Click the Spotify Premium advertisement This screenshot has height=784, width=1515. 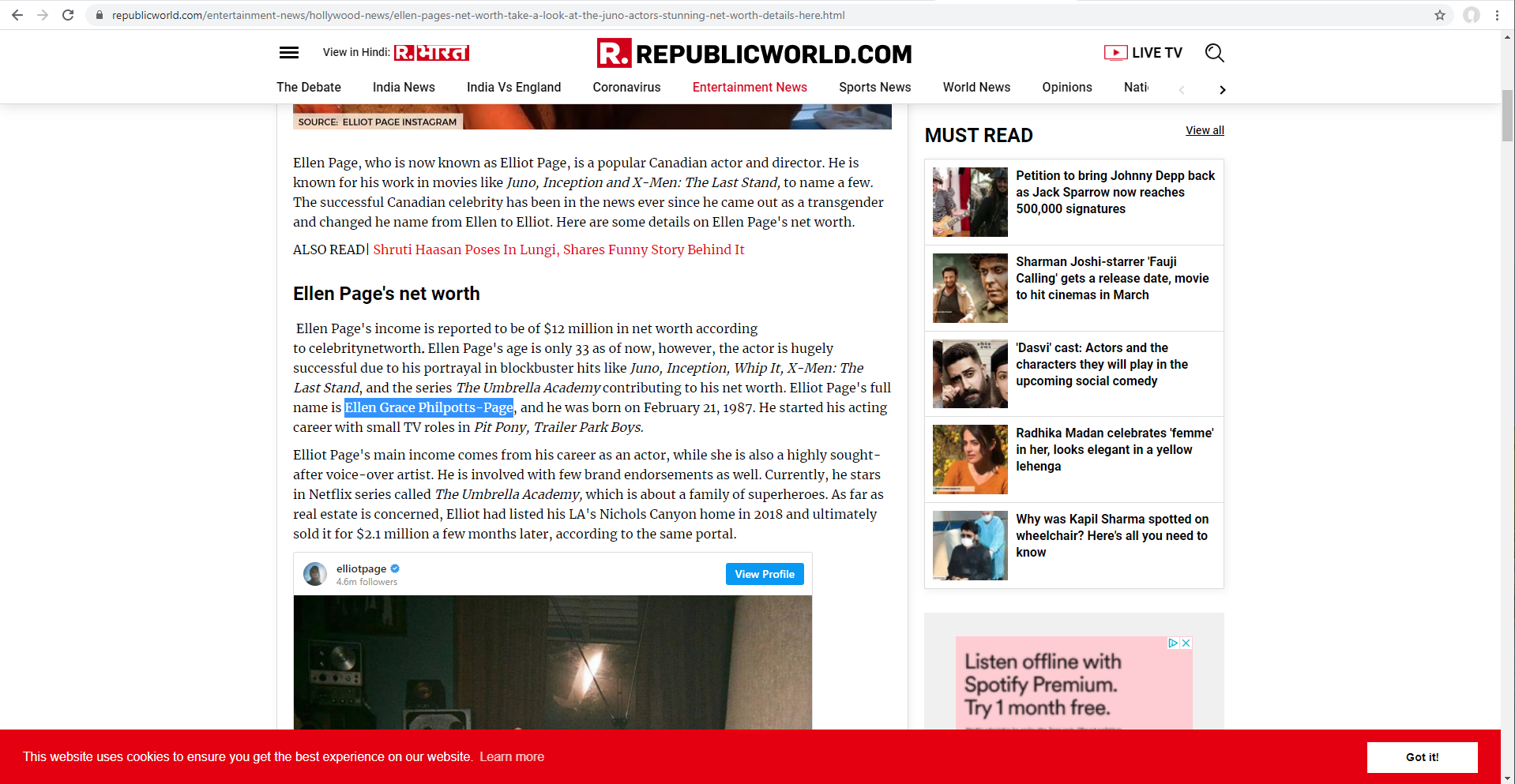click(x=1073, y=683)
